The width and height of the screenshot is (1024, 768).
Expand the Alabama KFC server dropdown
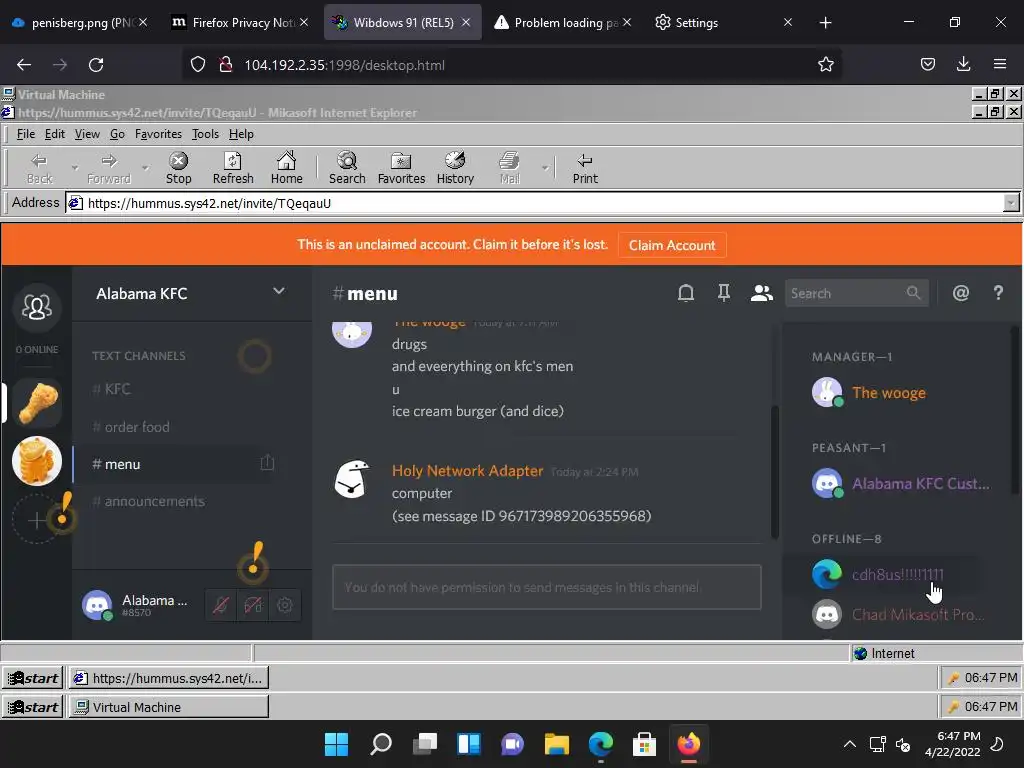[x=279, y=291]
